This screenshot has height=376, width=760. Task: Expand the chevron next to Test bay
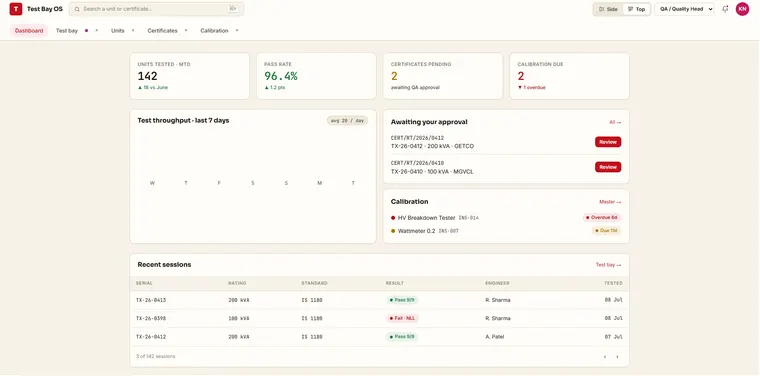[x=96, y=31]
